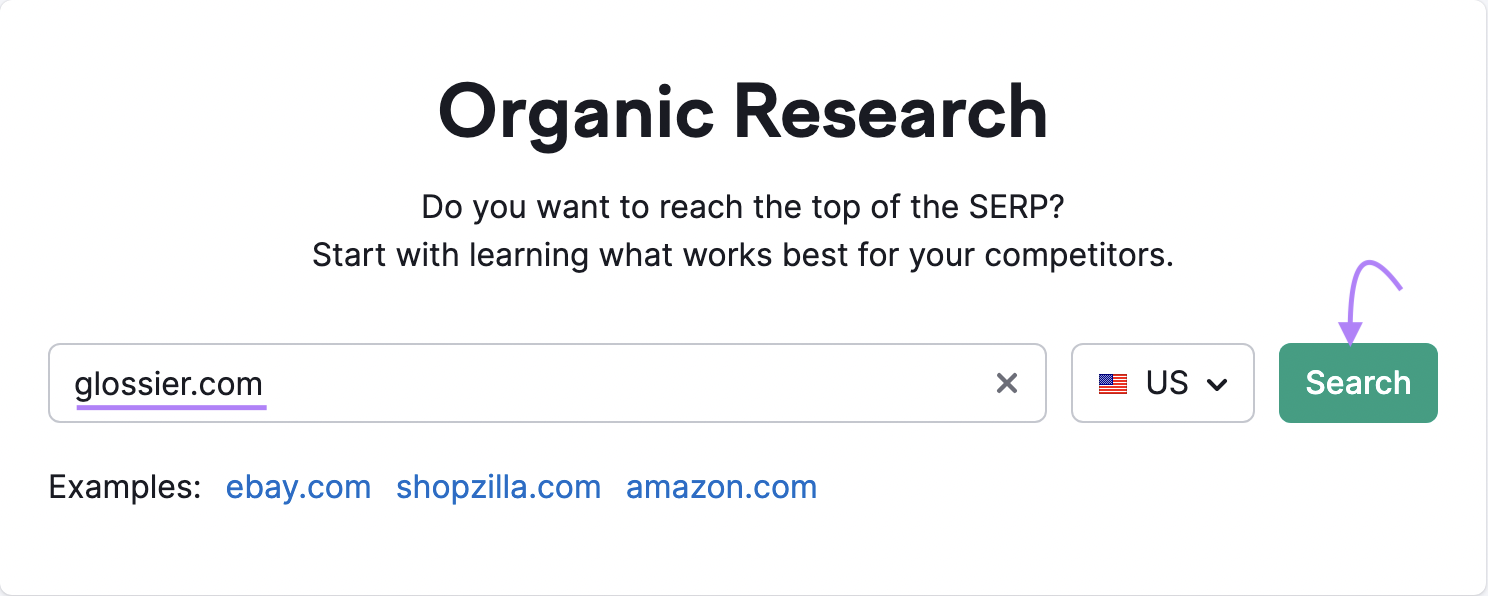Select the shopzilla.com example
The height and width of the screenshot is (596, 1488).
click(498, 487)
